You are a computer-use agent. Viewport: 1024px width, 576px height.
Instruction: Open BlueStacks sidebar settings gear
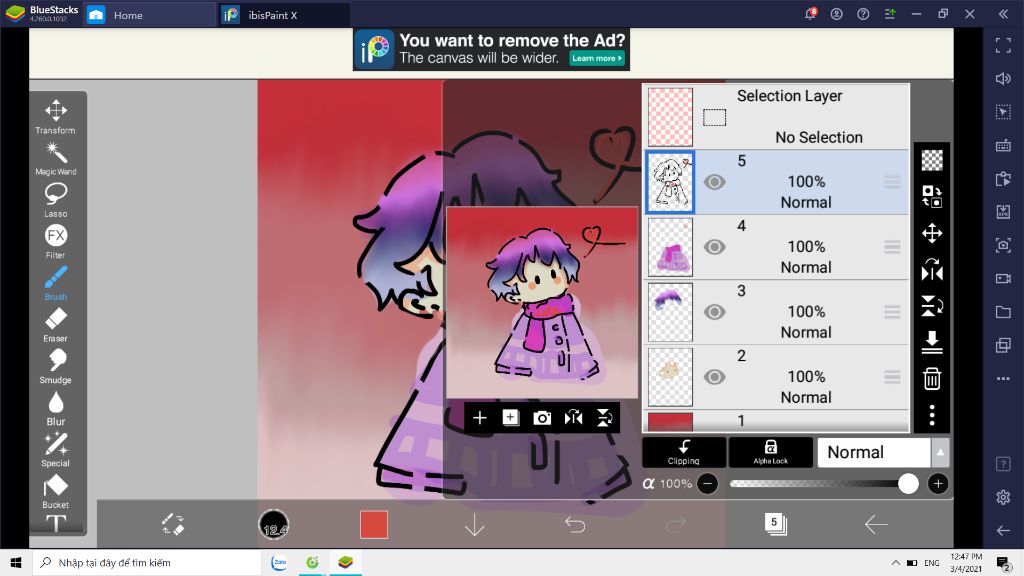[1003, 497]
